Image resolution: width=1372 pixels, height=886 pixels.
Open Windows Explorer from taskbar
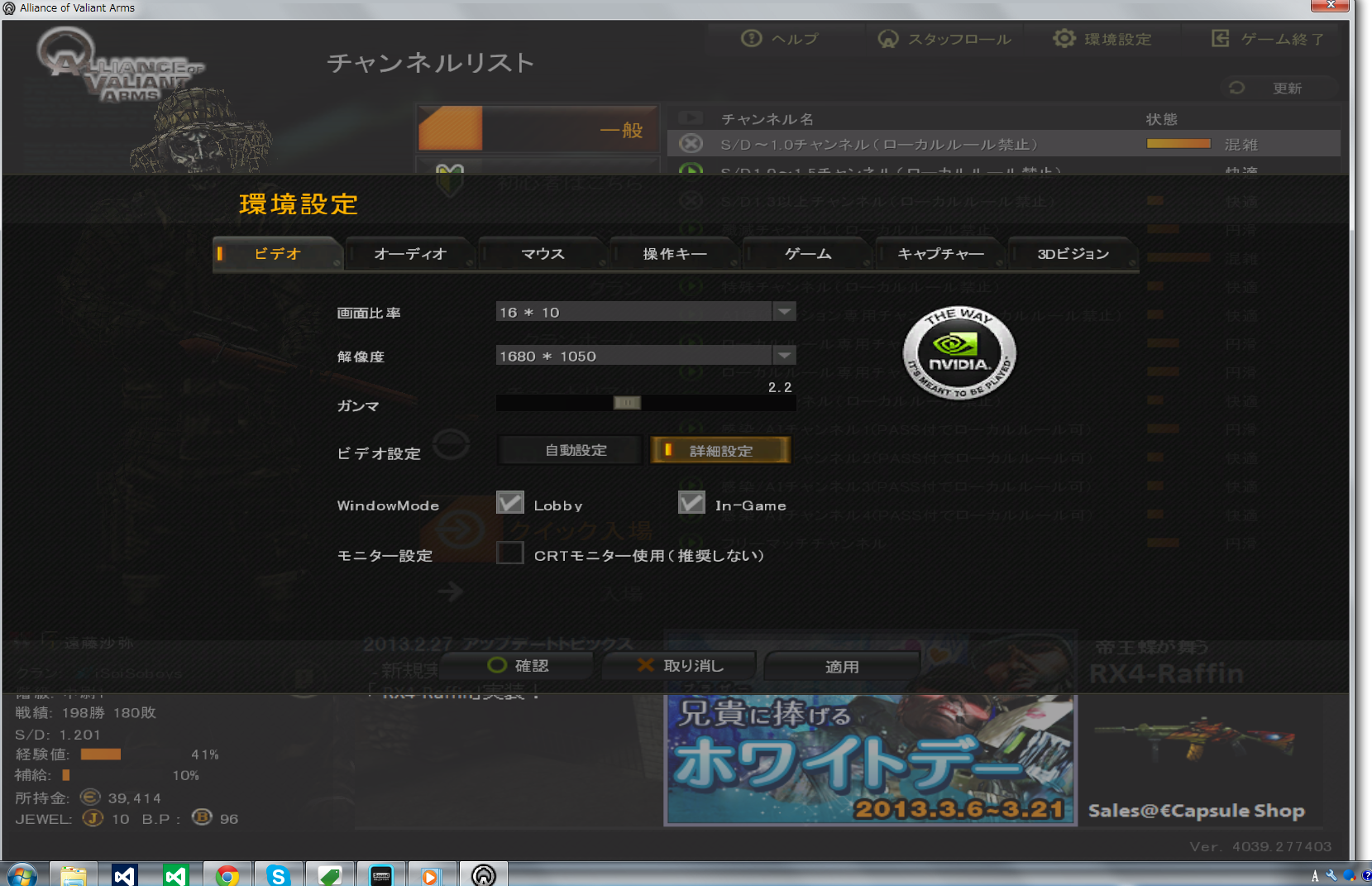click(74, 874)
